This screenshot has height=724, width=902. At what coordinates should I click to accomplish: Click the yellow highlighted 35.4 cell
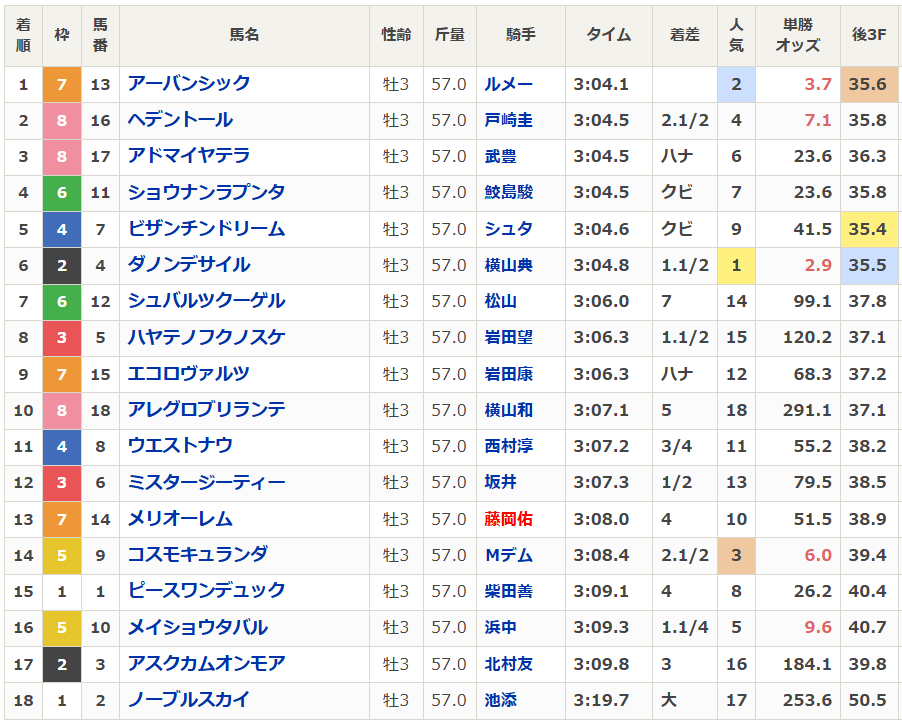[867, 229]
